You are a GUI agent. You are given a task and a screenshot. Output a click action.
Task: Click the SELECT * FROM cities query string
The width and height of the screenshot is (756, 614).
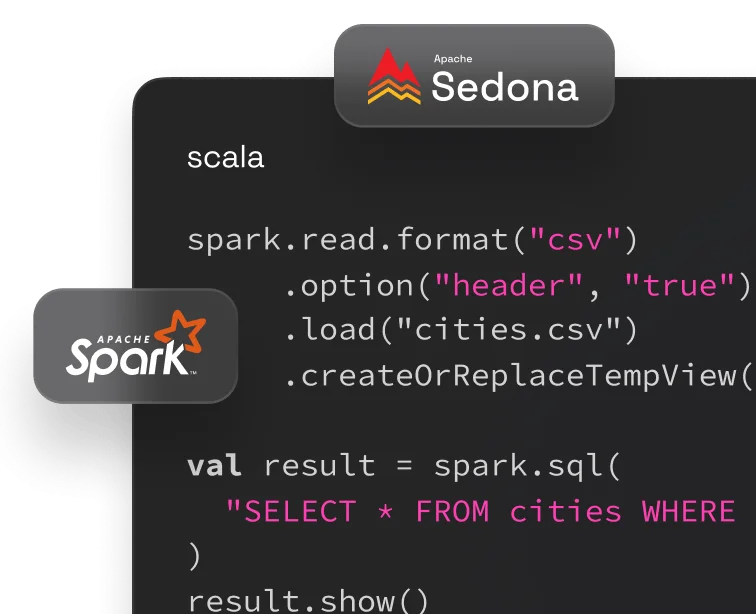point(480,511)
